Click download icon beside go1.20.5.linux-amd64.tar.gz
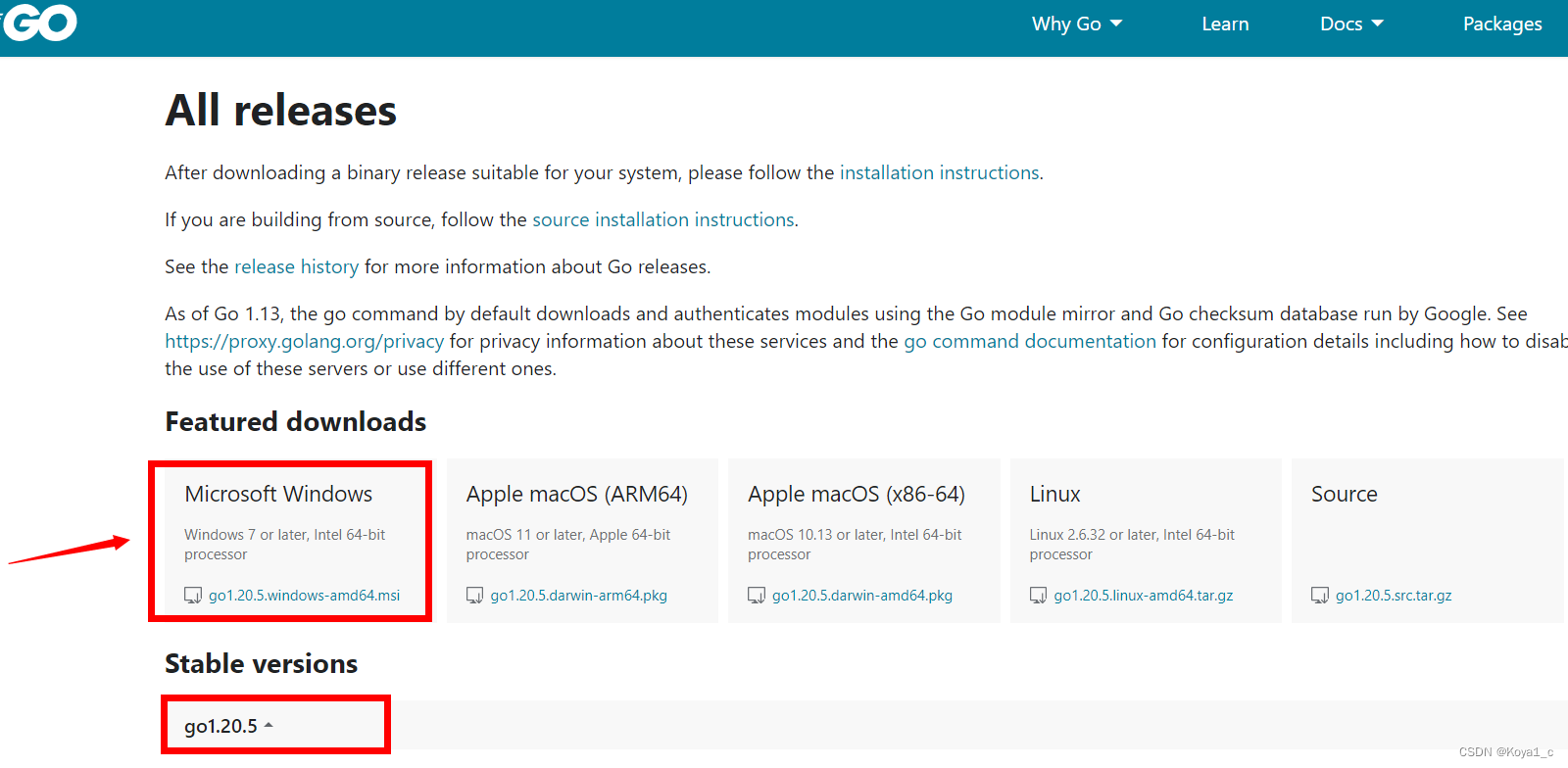 [x=1038, y=595]
